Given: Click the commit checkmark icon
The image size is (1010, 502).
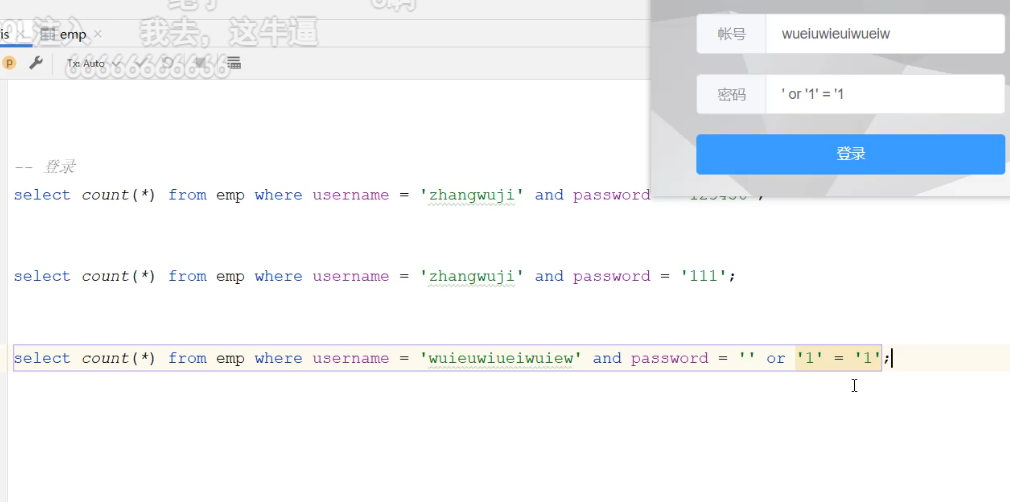Looking at the screenshot, I should pyautogui.click(x=142, y=63).
